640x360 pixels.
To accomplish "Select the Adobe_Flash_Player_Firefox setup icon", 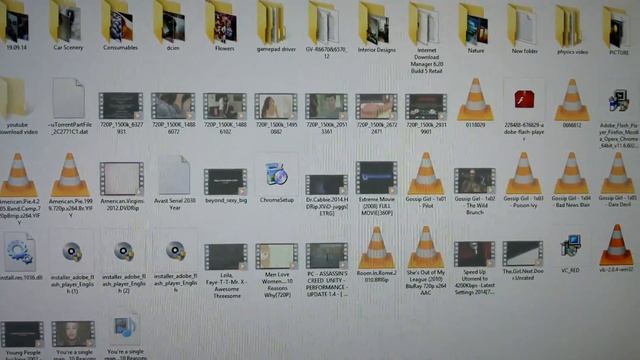I will 618,100.
